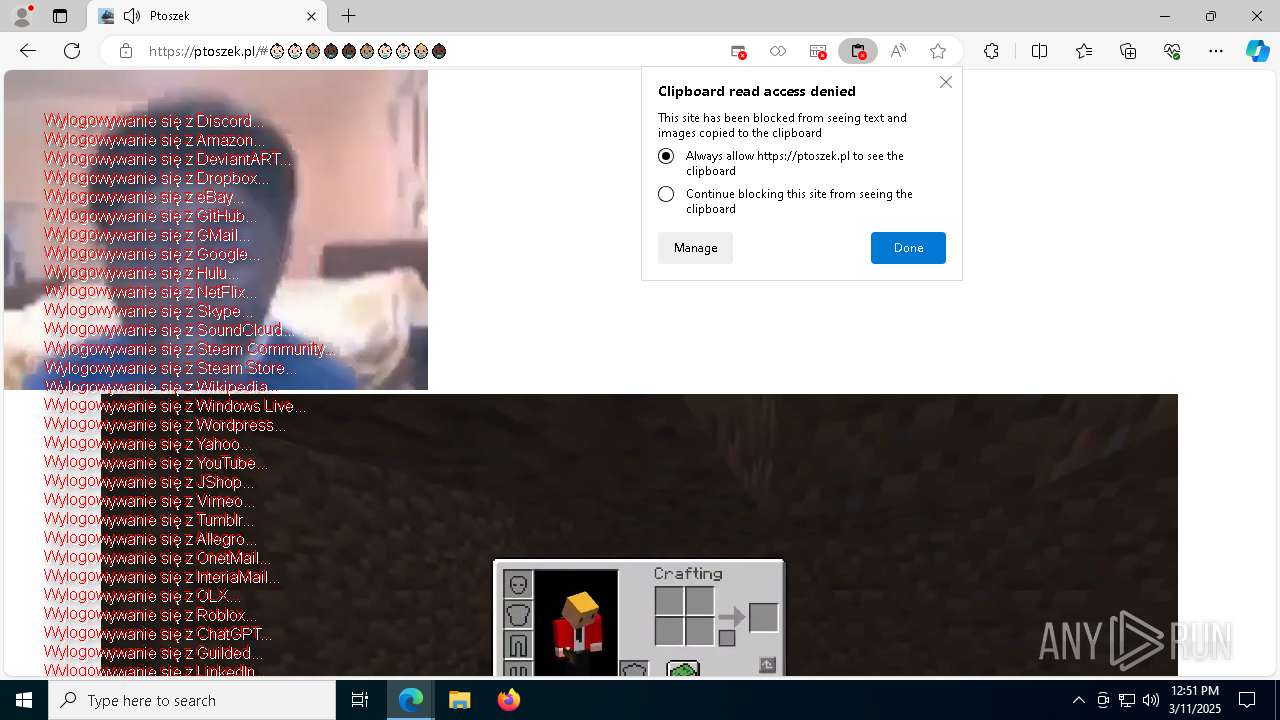This screenshot has width=1280, height=720.
Task: Open blocked window management indicator icon
Action: click(818, 51)
